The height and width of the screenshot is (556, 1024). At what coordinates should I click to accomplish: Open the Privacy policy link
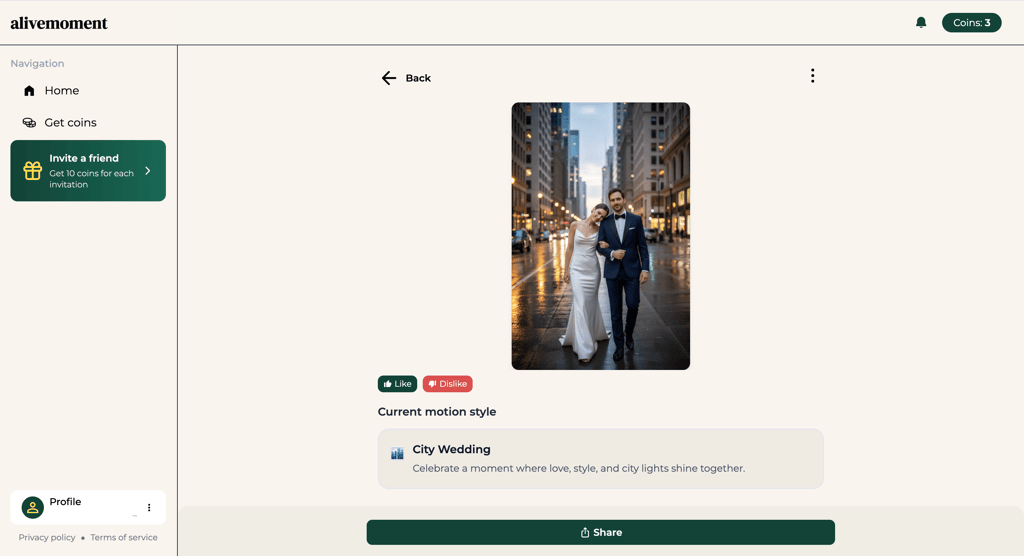point(47,537)
